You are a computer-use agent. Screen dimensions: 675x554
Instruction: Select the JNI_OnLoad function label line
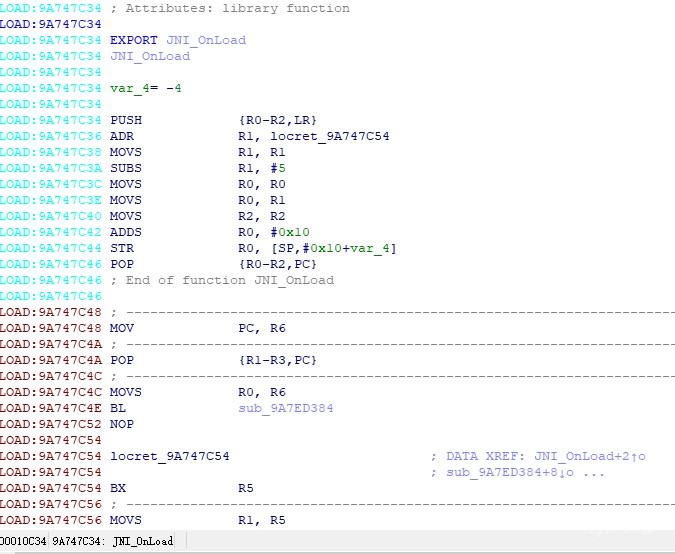[x=150, y=56]
